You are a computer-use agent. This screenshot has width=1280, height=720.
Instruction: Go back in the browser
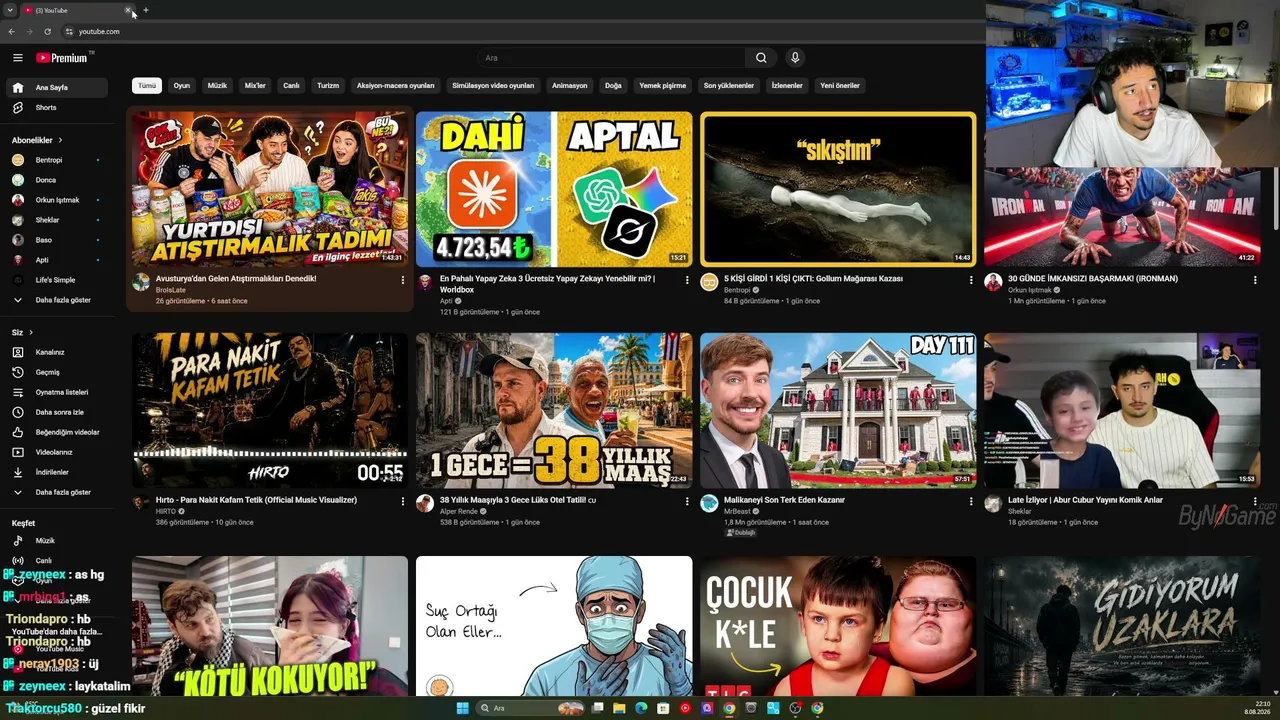[x=12, y=31]
